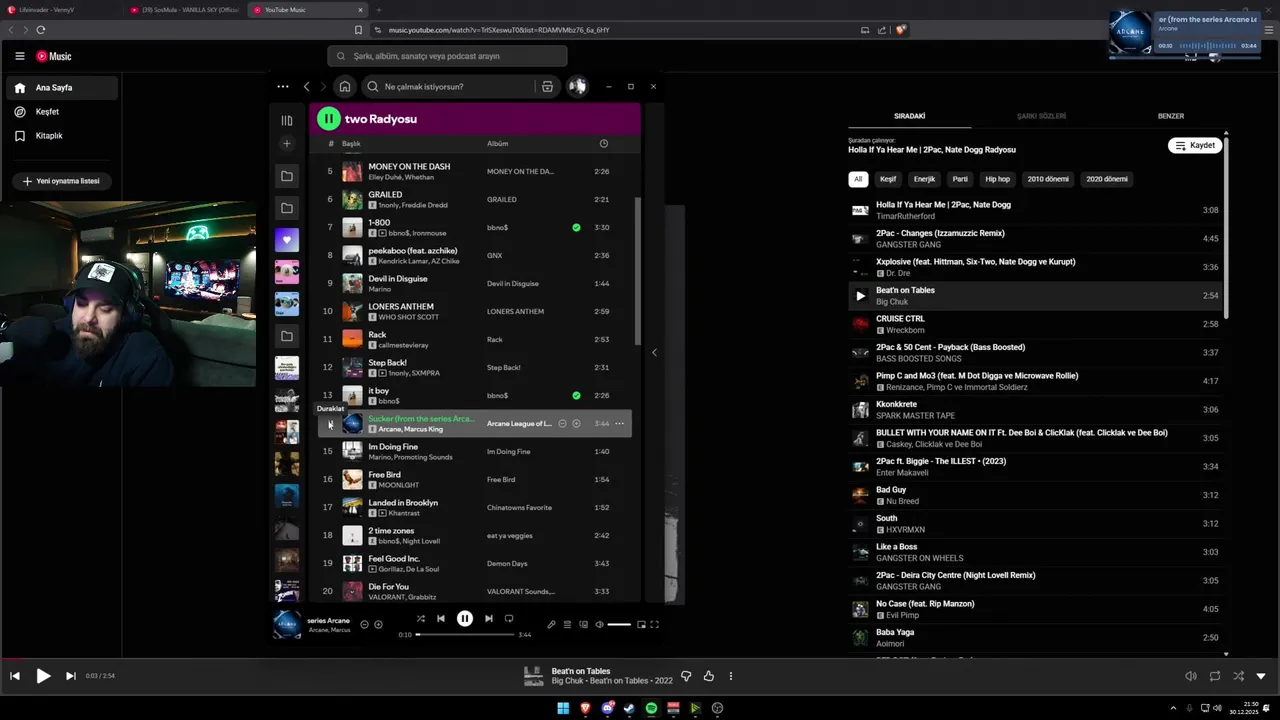Switch to BENZER tab

click(x=1171, y=116)
